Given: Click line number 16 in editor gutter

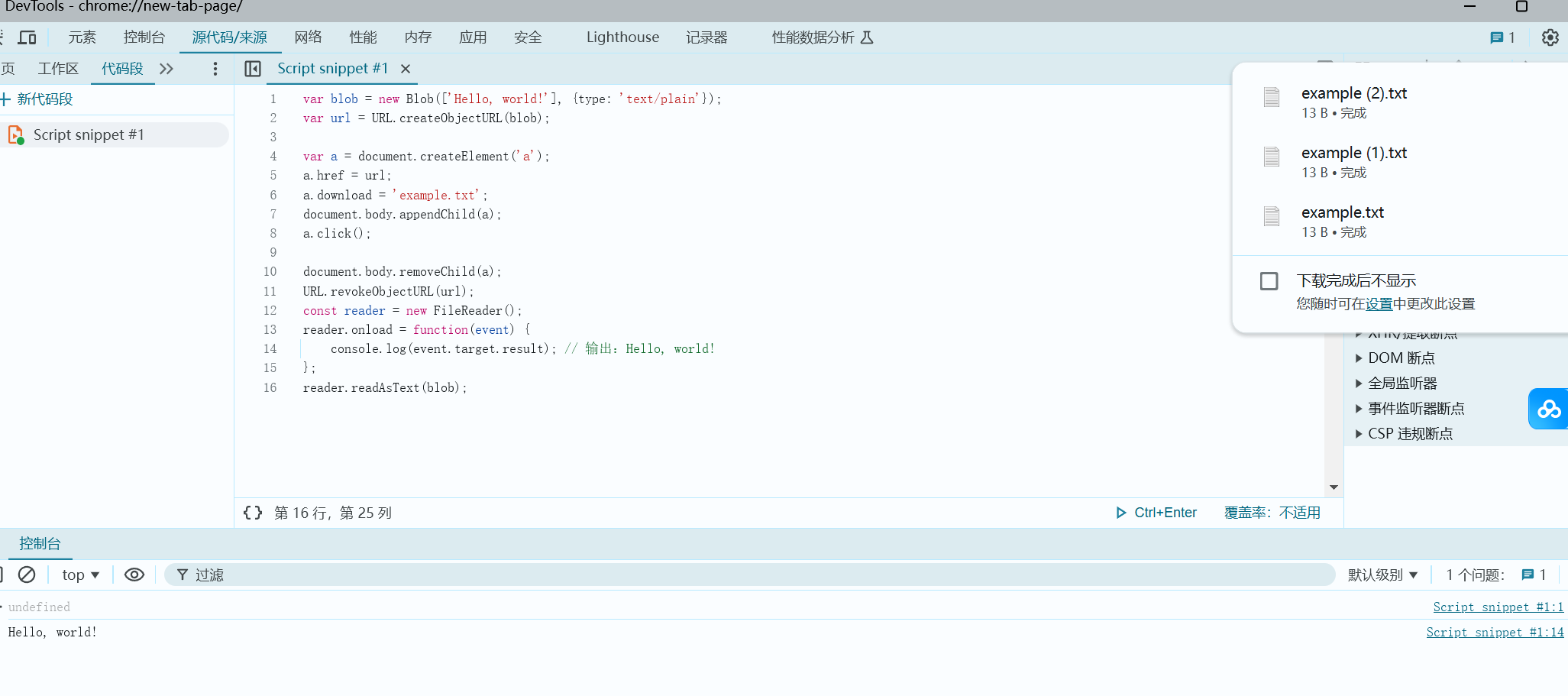Looking at the screenshot, I should point(270,387).
